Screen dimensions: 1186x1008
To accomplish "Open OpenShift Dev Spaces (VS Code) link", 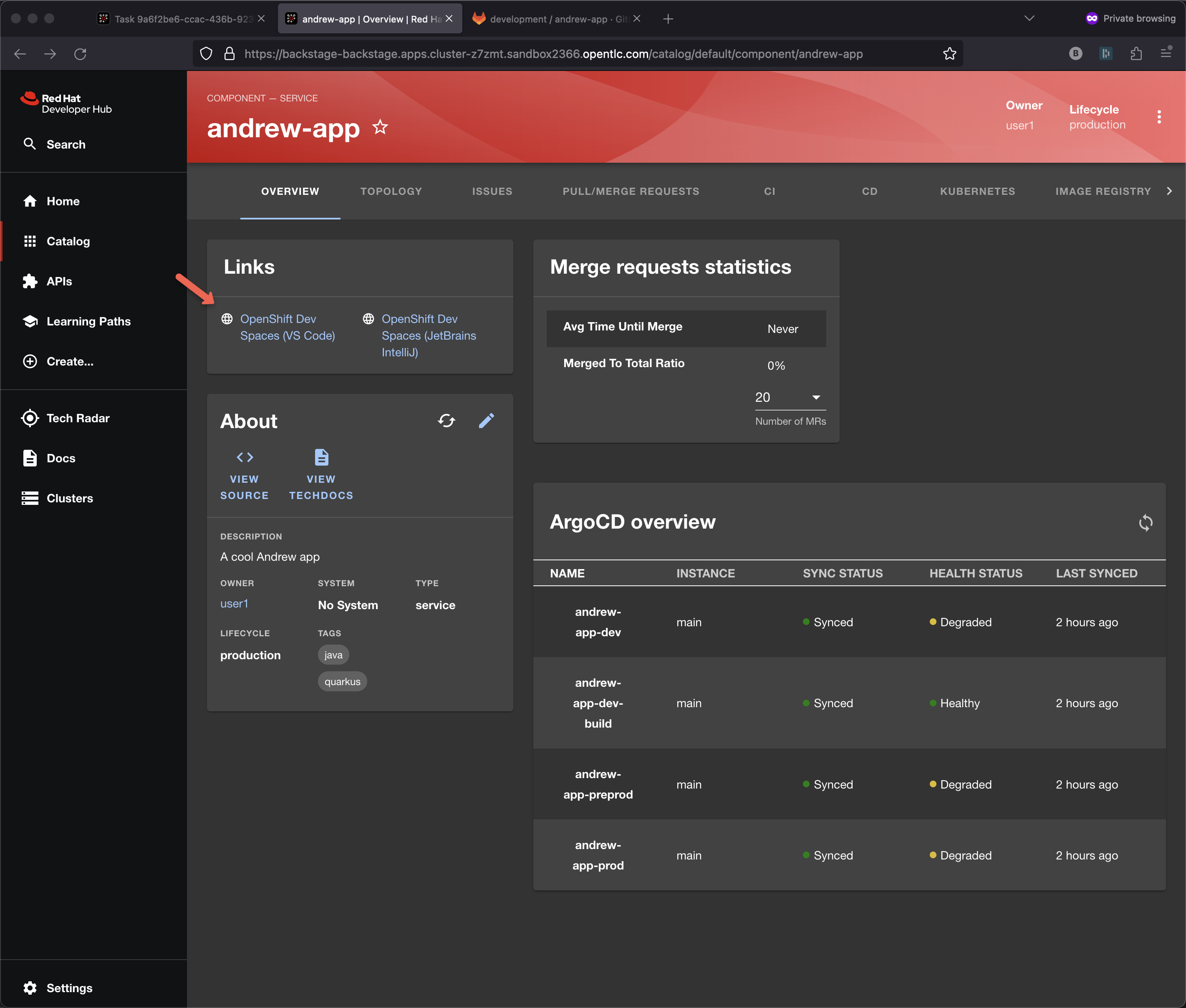I will click(x=287, y=328).
